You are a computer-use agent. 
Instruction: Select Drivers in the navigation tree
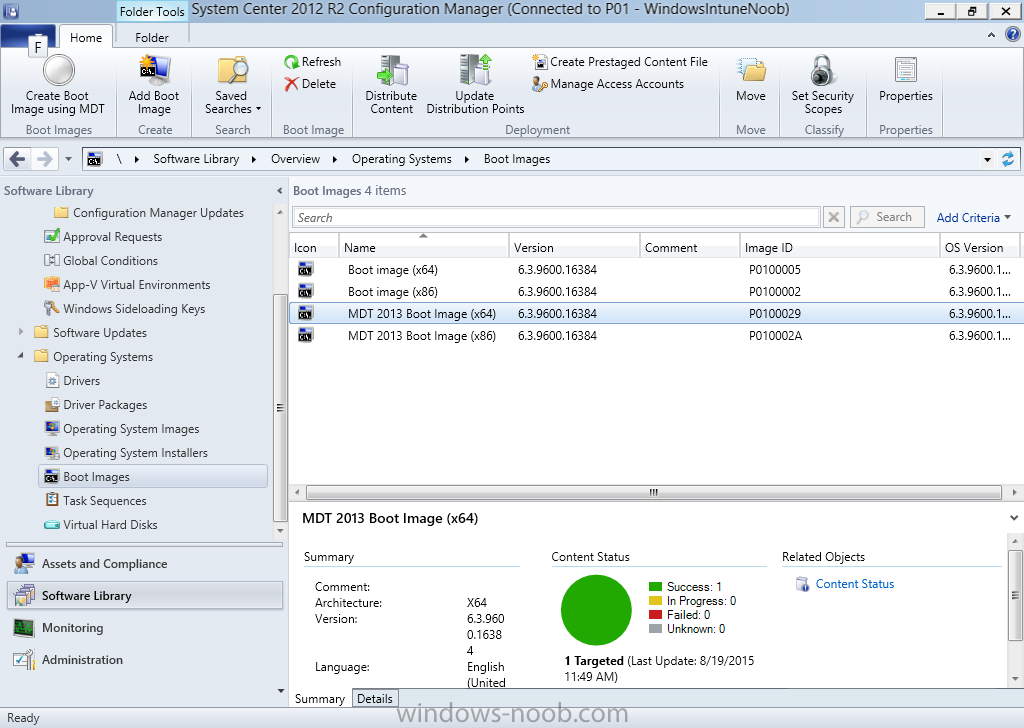tap(82, 381)
